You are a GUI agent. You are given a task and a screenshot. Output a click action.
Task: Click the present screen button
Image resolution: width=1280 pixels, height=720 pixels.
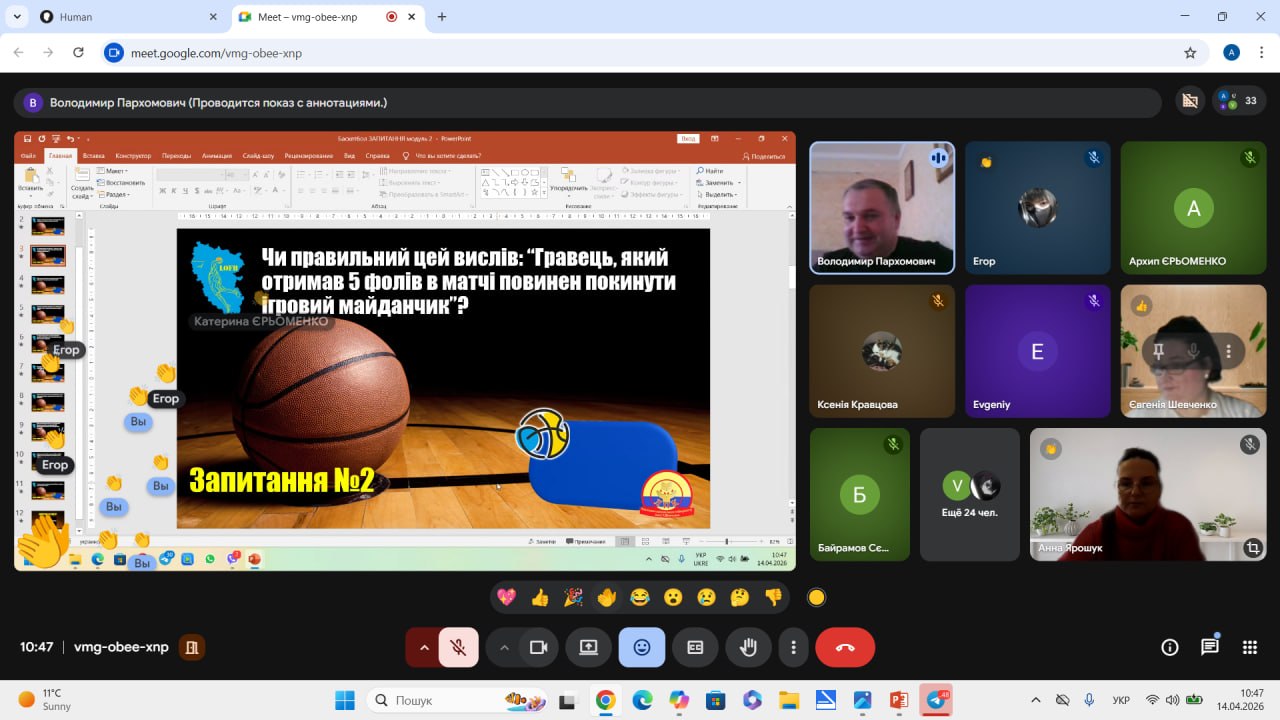tap(588, 647)
